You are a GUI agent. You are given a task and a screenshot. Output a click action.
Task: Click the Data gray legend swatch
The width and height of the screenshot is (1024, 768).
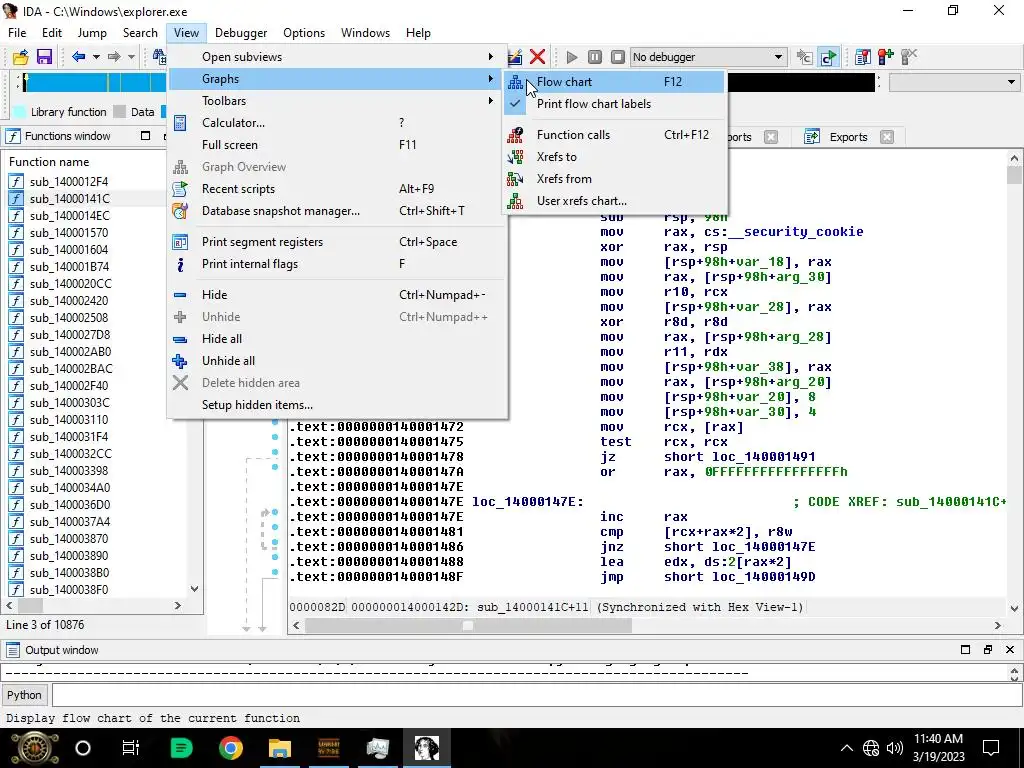(x=120, y=112)
